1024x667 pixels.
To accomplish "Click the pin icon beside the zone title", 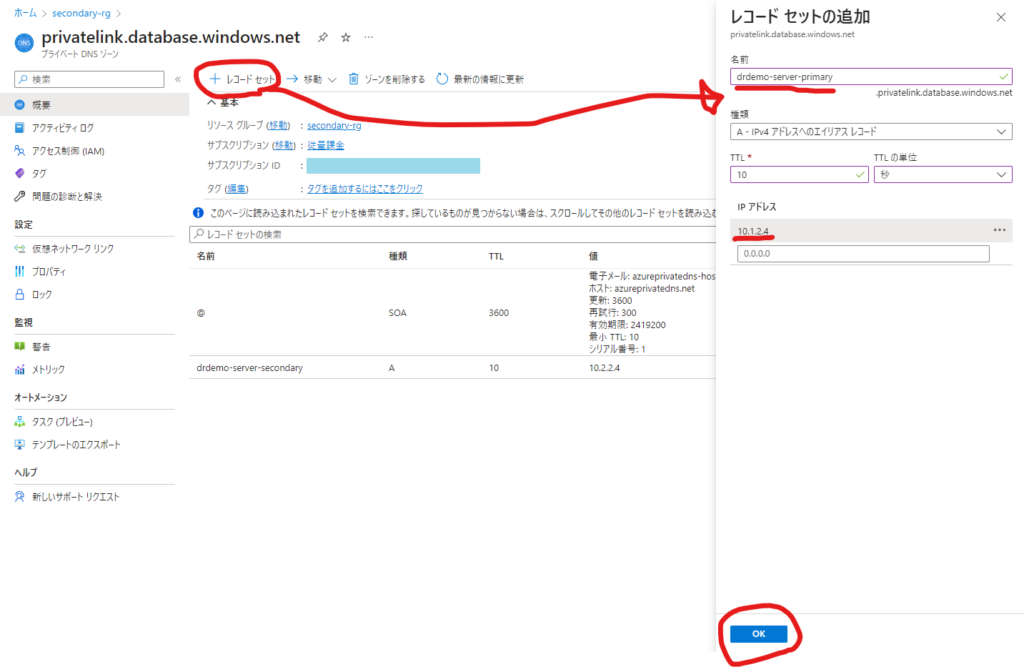I will [323, 38].
